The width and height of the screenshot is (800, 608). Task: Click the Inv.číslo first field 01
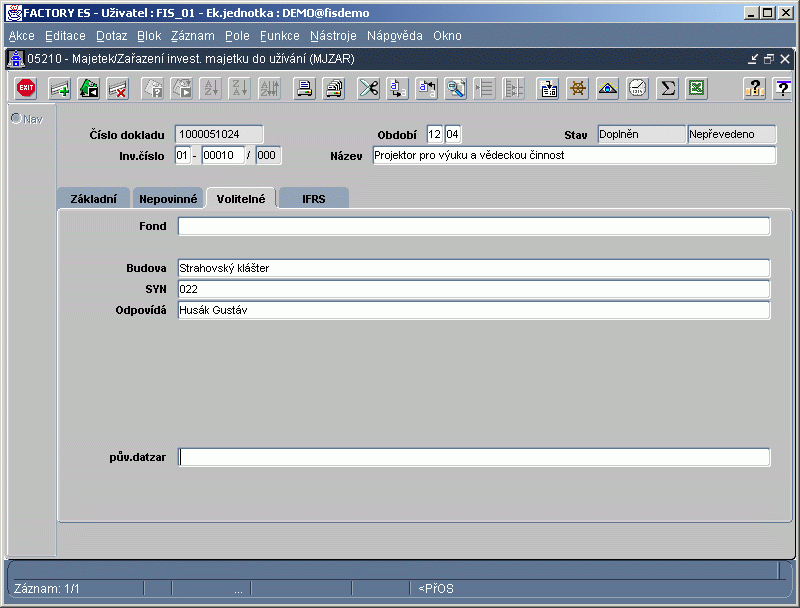tap(183, 155)
